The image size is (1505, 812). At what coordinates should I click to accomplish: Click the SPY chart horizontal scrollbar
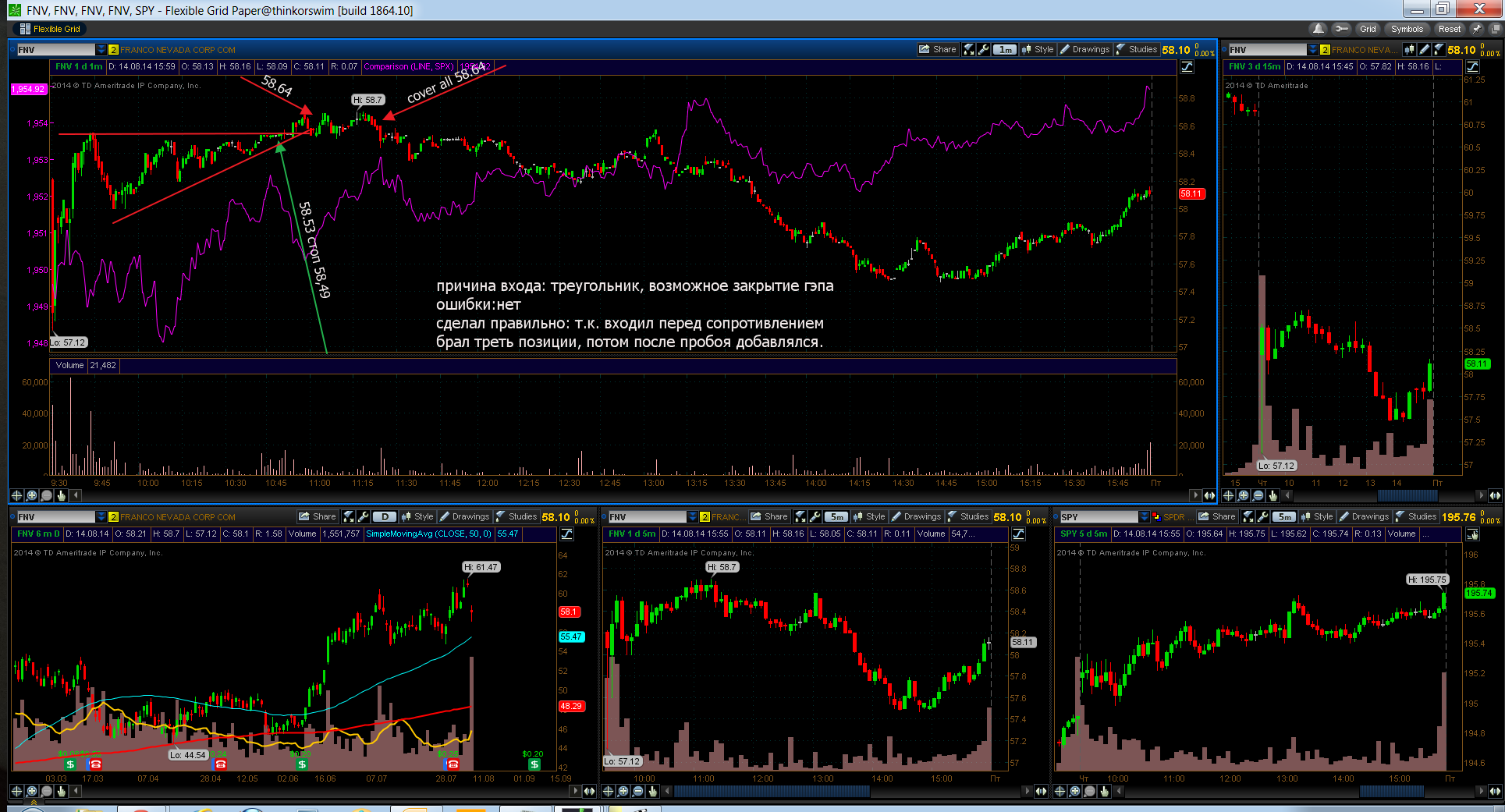click(1301, 791)
